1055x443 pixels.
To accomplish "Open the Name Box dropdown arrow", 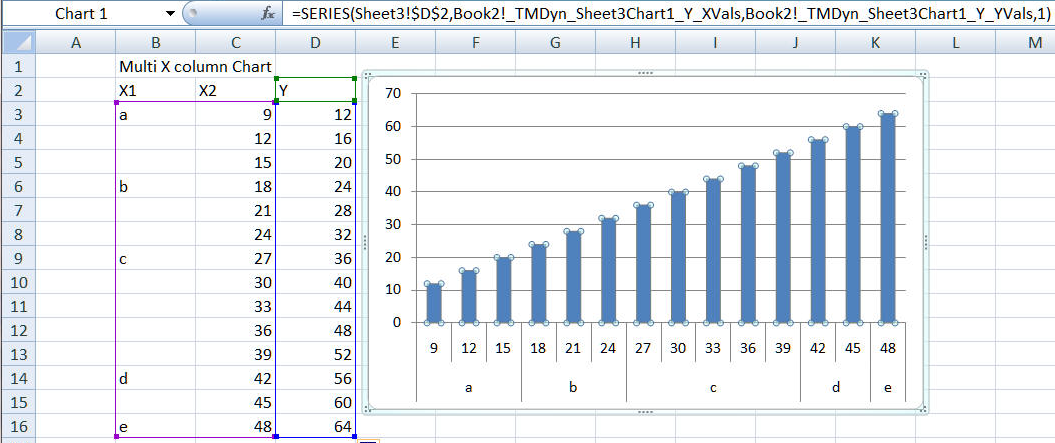I will (x=168, y=14).
